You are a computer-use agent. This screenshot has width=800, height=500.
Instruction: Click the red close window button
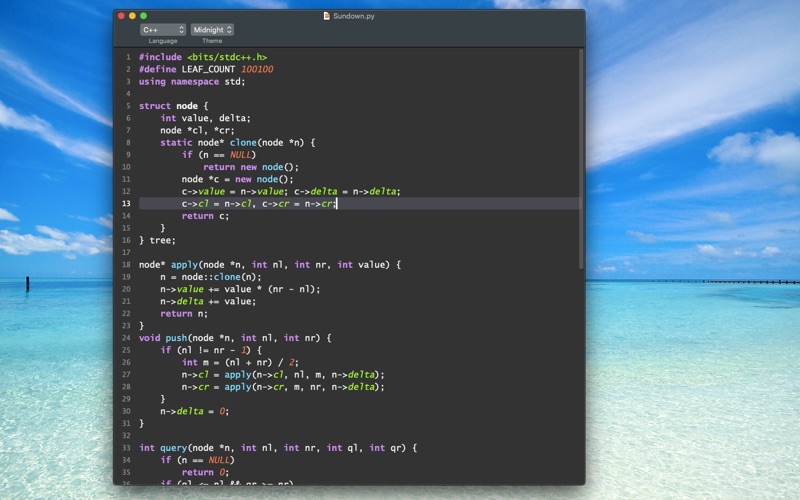121,16
